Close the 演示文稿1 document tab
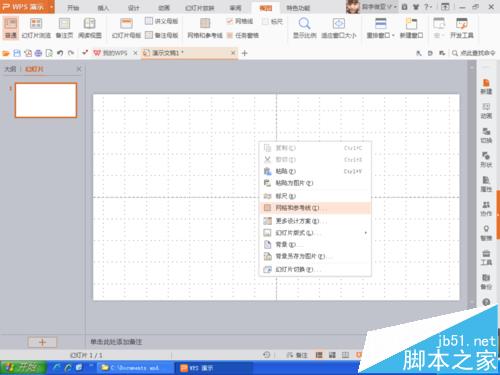 click(x=233, y=53)
